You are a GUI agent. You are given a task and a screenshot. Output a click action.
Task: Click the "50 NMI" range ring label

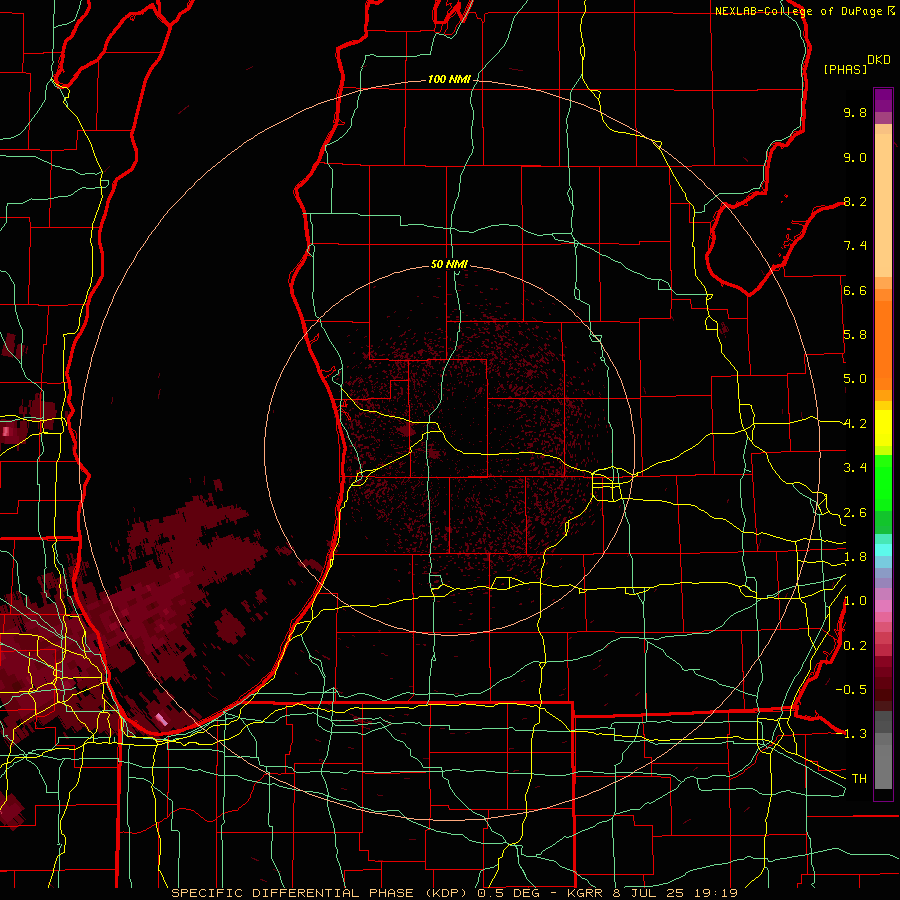point(449,264)
